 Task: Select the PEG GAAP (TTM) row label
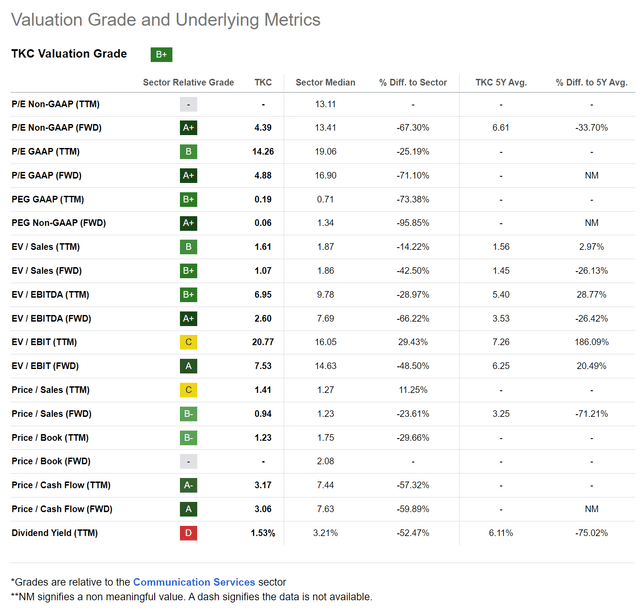[48, 199]
